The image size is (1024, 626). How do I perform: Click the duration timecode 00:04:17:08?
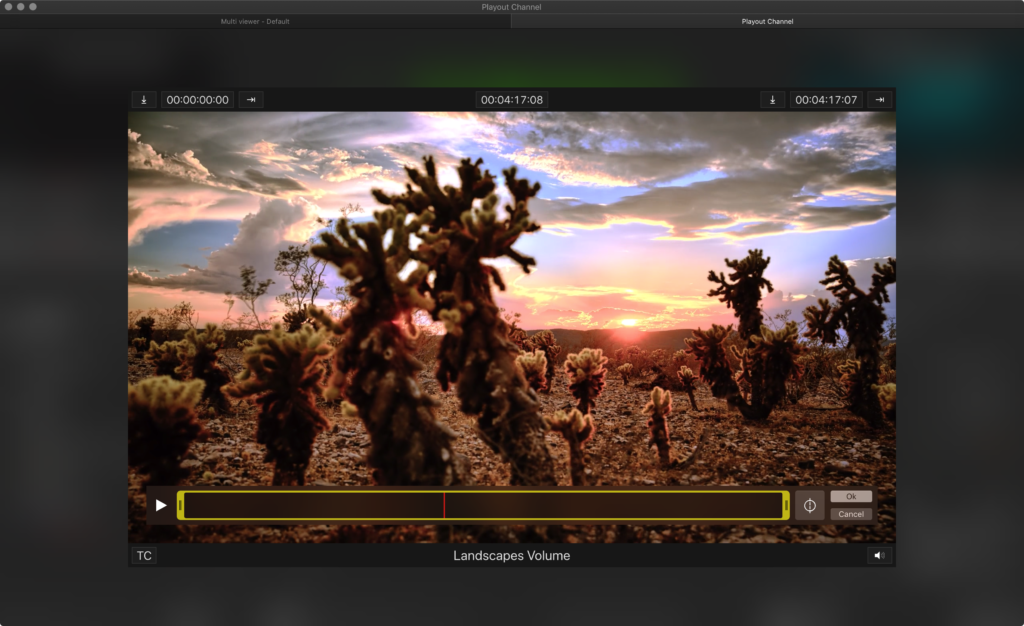click(512, 100)
